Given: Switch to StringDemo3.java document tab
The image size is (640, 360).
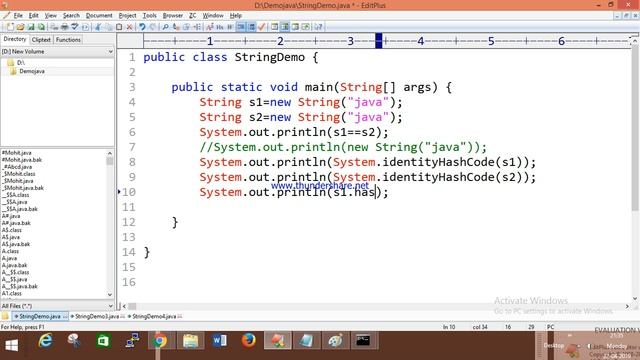Looking at the screenshot, I should tap(97, 316).
